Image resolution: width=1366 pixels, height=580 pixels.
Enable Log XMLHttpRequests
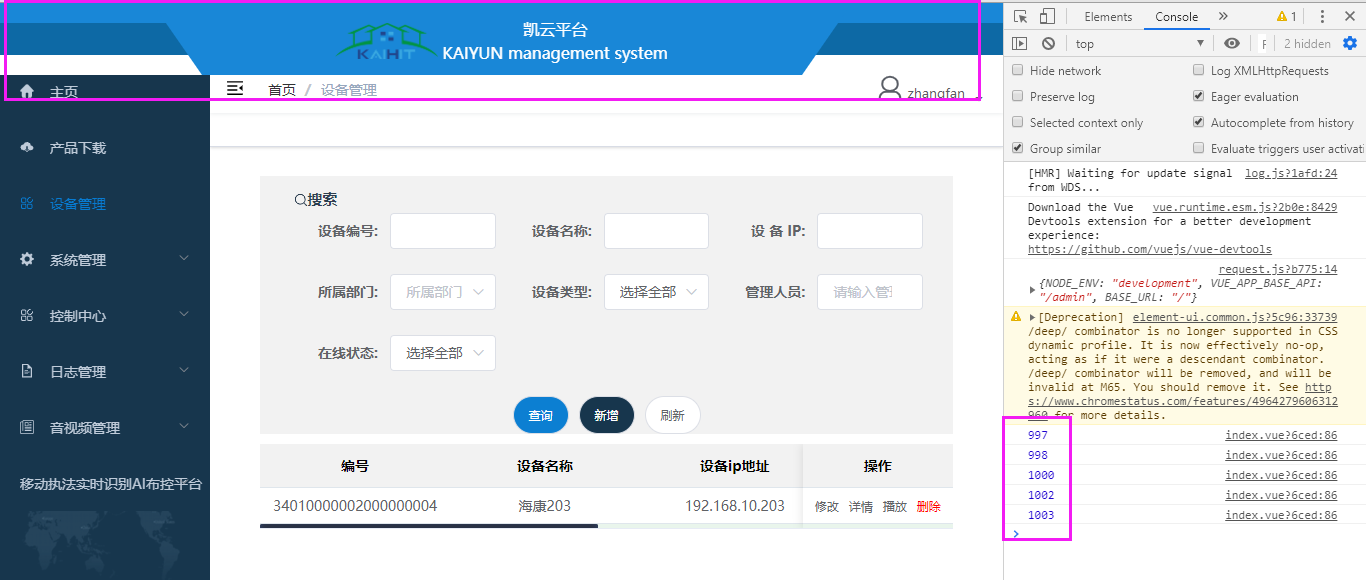(x=1198, y=70)
